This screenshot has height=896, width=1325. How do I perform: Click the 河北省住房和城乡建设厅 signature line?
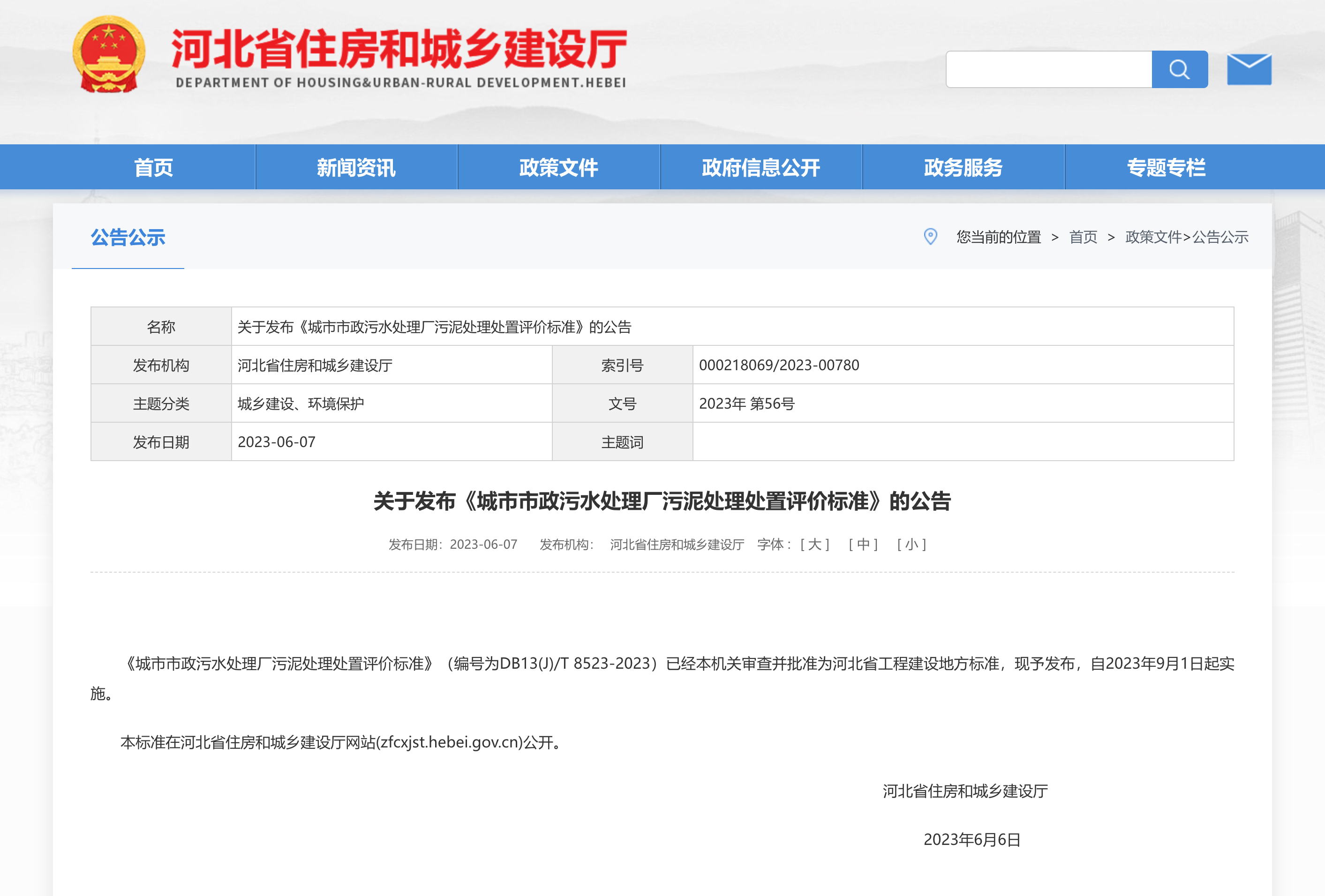[965, 791]
